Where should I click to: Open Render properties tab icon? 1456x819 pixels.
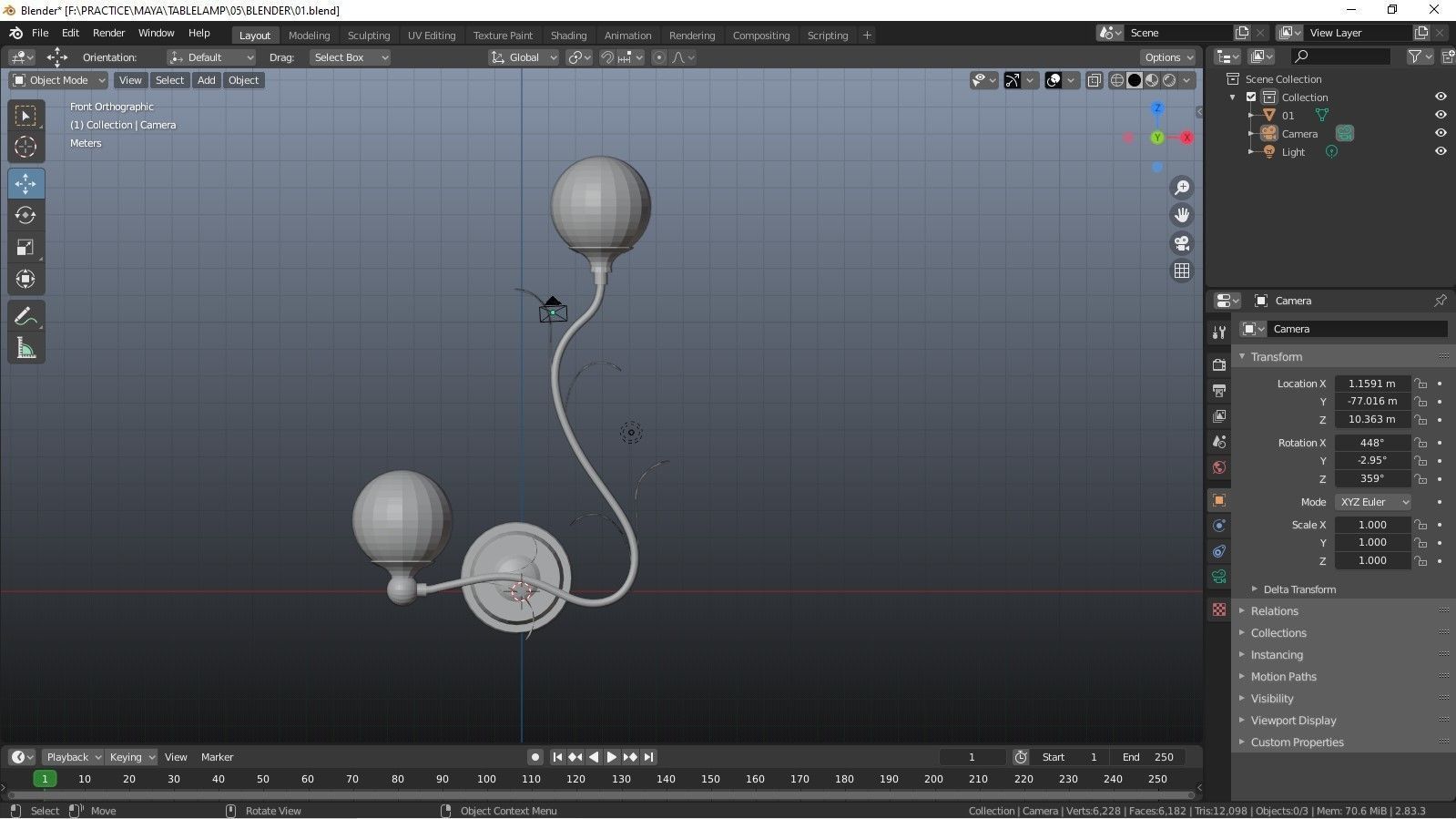pyautogui.click(x=1219, y=364)
